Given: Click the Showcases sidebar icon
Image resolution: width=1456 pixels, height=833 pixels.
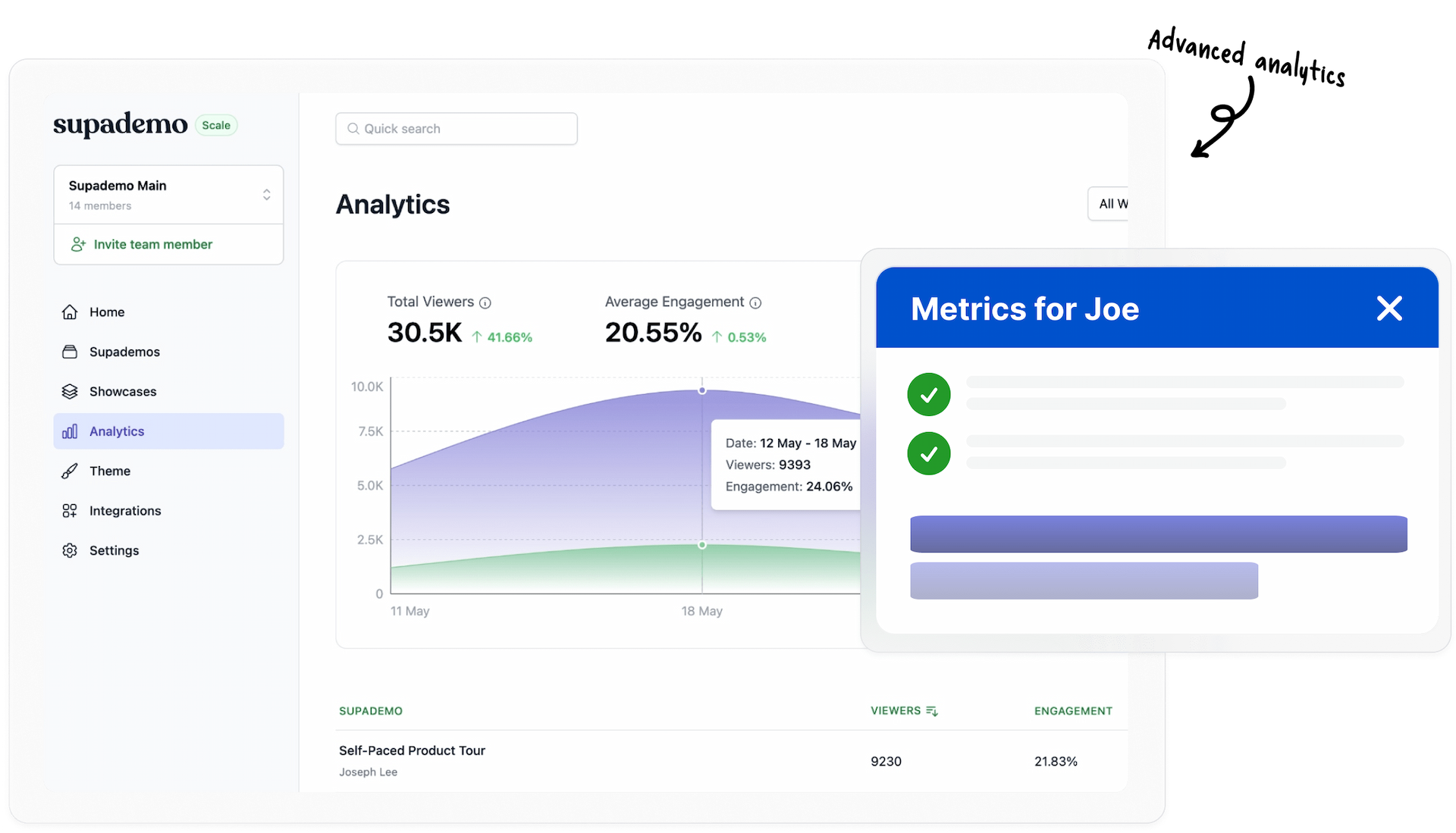Looking at the screenshot, I should [x=71, y=391].
